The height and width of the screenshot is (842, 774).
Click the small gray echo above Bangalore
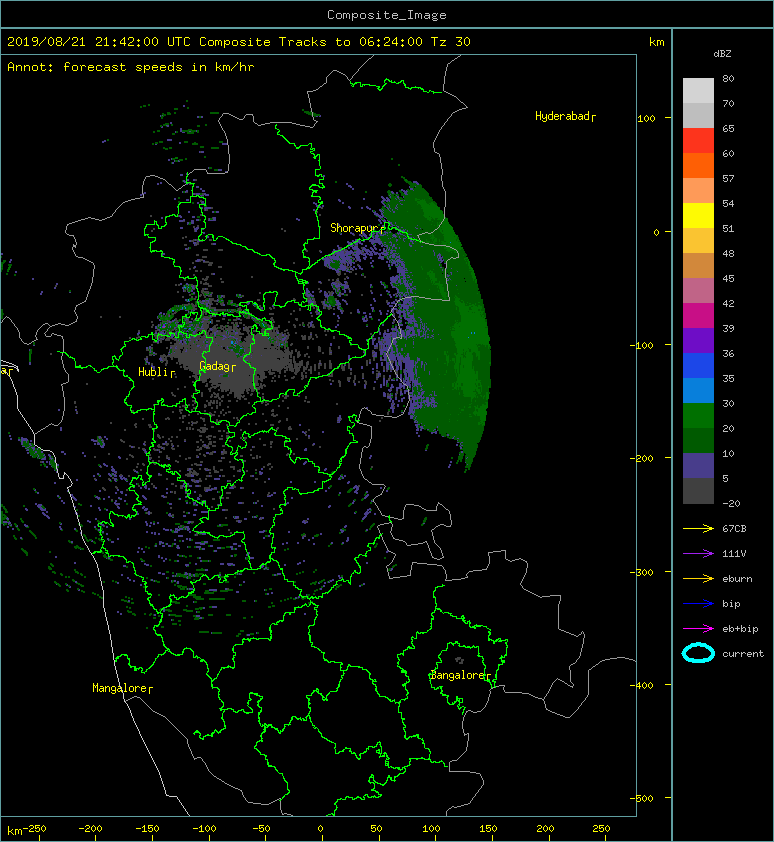pos(459,660)
